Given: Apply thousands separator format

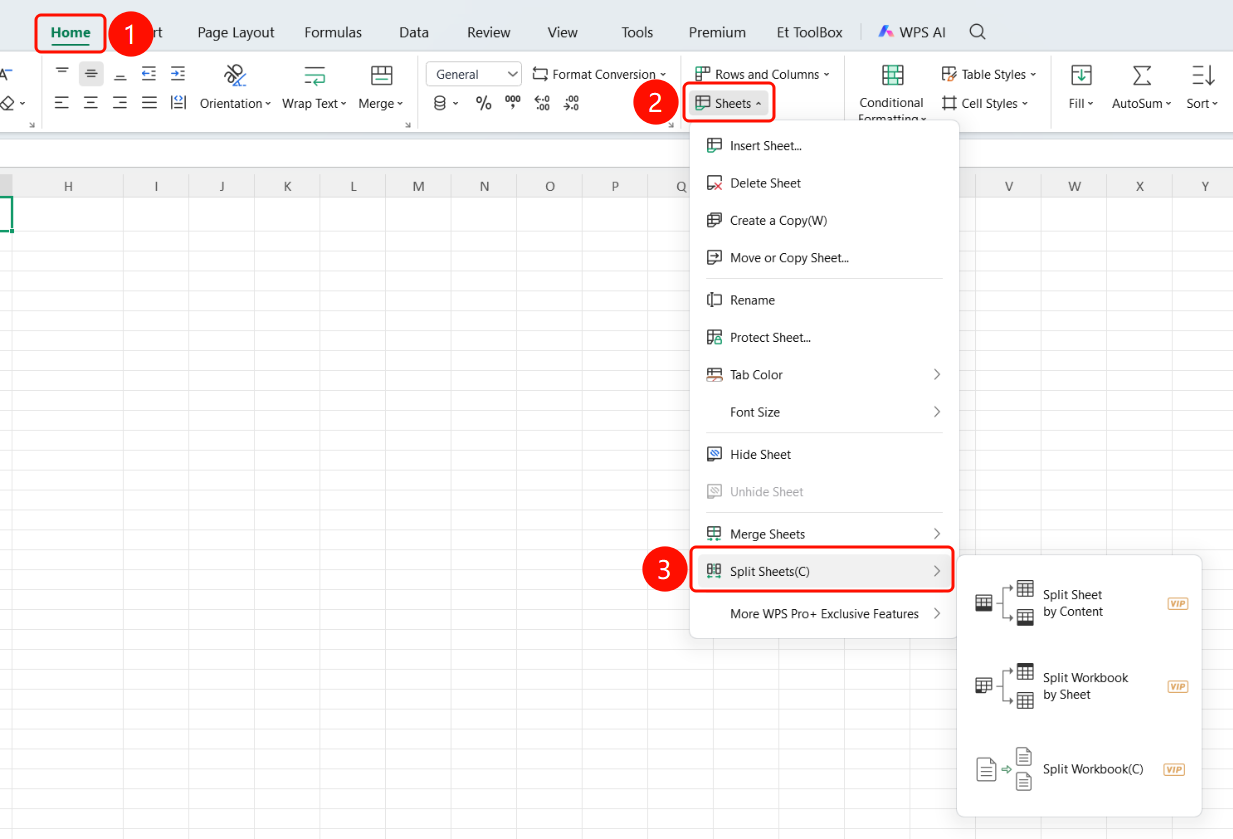Looking at the screenshot, I should [513, 103].
